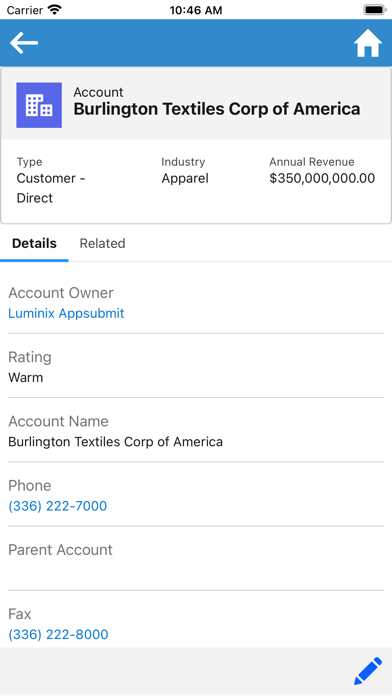Tap the Wi-Fi status icon
This screenshot has width=392, height=696.
click(55, 10)
